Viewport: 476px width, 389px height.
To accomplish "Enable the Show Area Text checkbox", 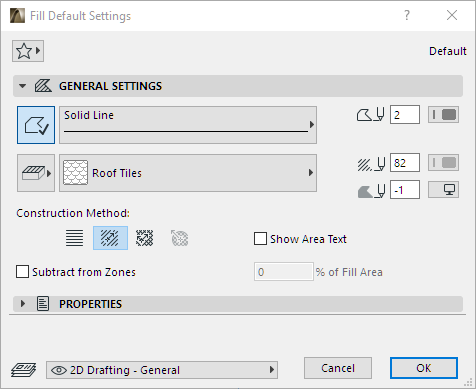I will pos(260,239).
